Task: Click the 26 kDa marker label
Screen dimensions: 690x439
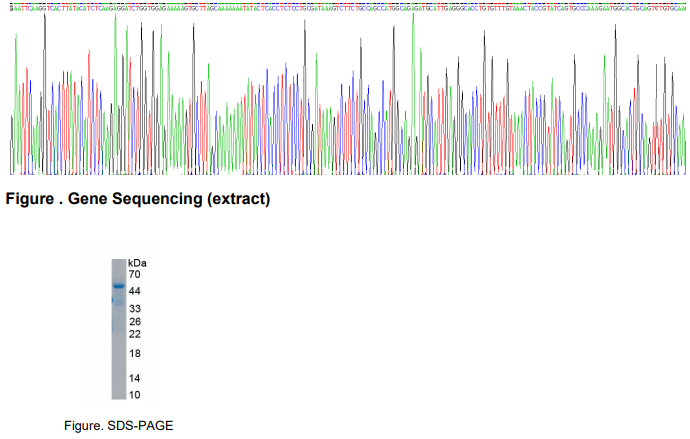Action: tap(134, 322)
